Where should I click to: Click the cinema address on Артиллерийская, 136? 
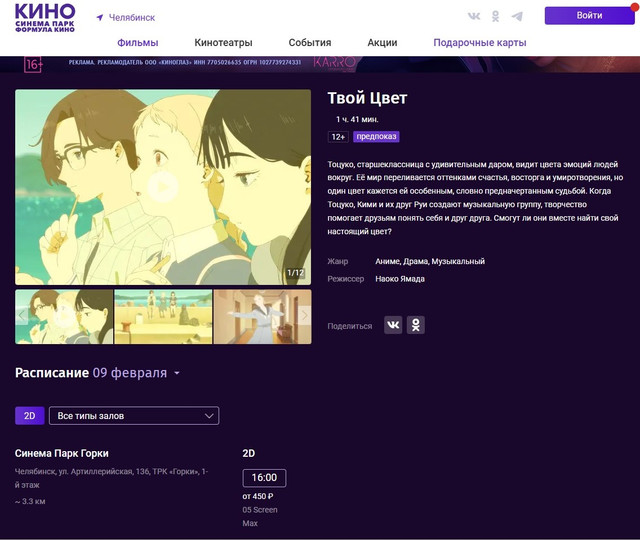click(x=111, y=478)
